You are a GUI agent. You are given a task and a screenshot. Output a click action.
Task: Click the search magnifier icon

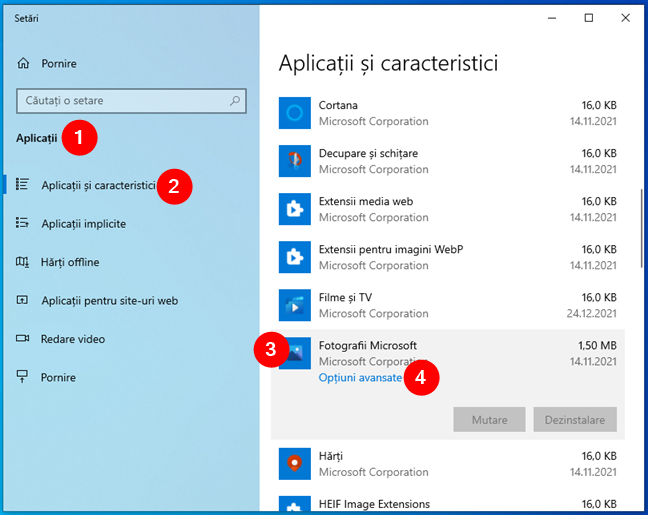235,100
